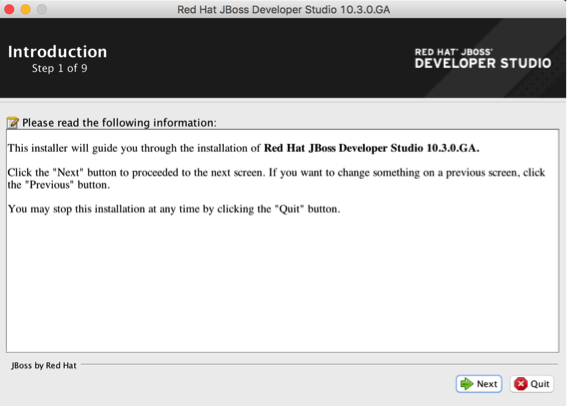567x407 pixels.
Task: Click the paragraph about the Next button
Action: (x=276, y=179)
